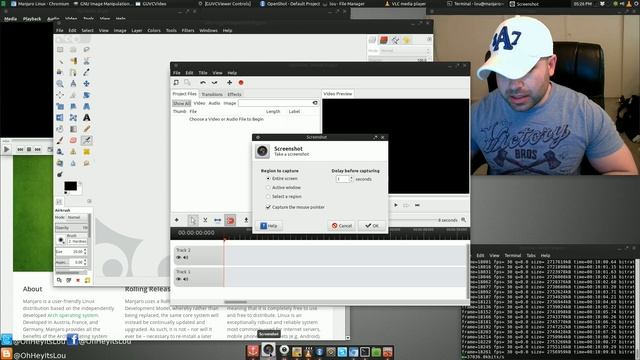This screenshot has width=640, height=360.
Task: Toggle the Snapping magnet tool in OpenShot timeline
Action: point(230,220)
